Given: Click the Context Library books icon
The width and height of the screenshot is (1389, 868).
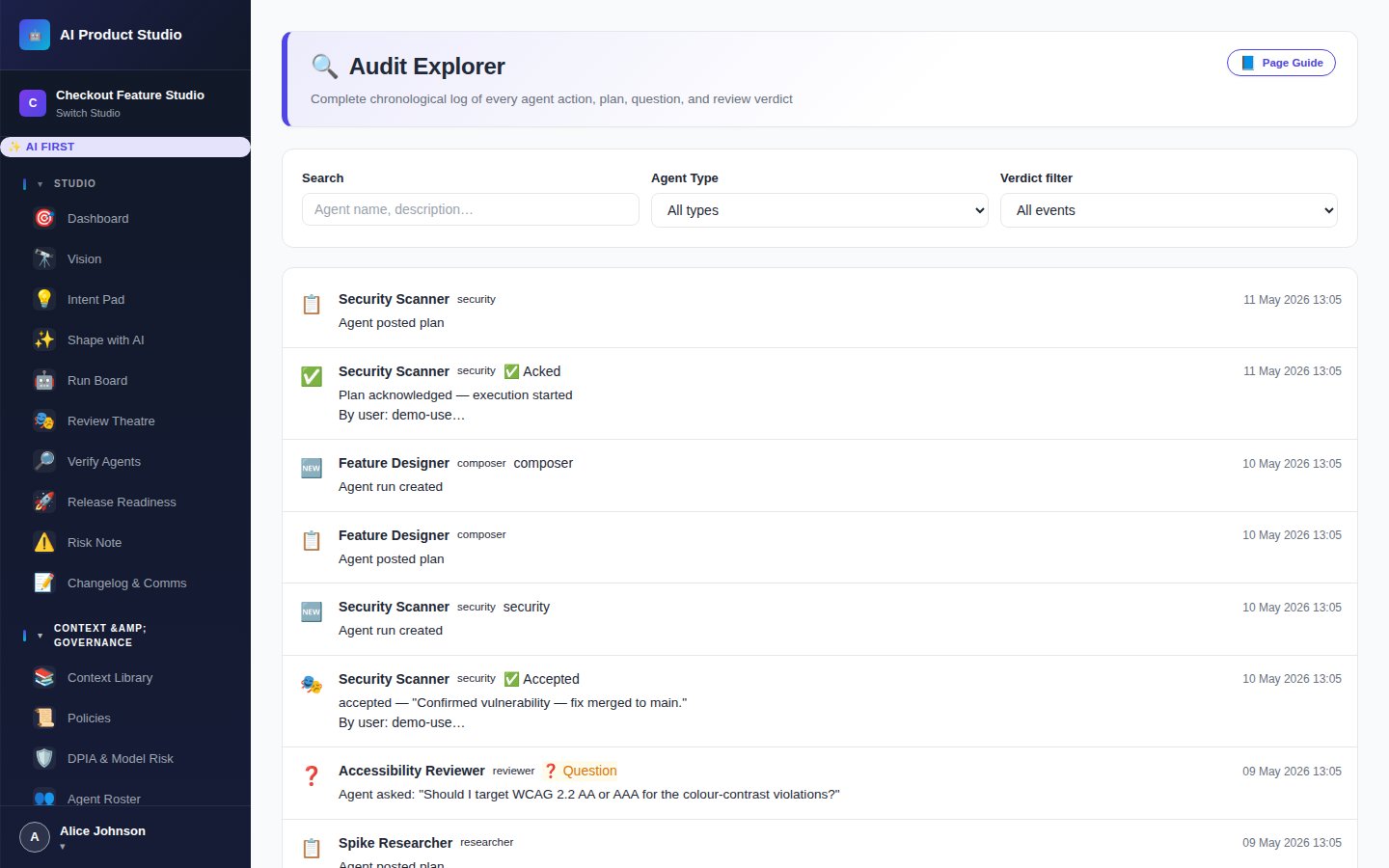Looking at the screenshot, I should point(44,677).
